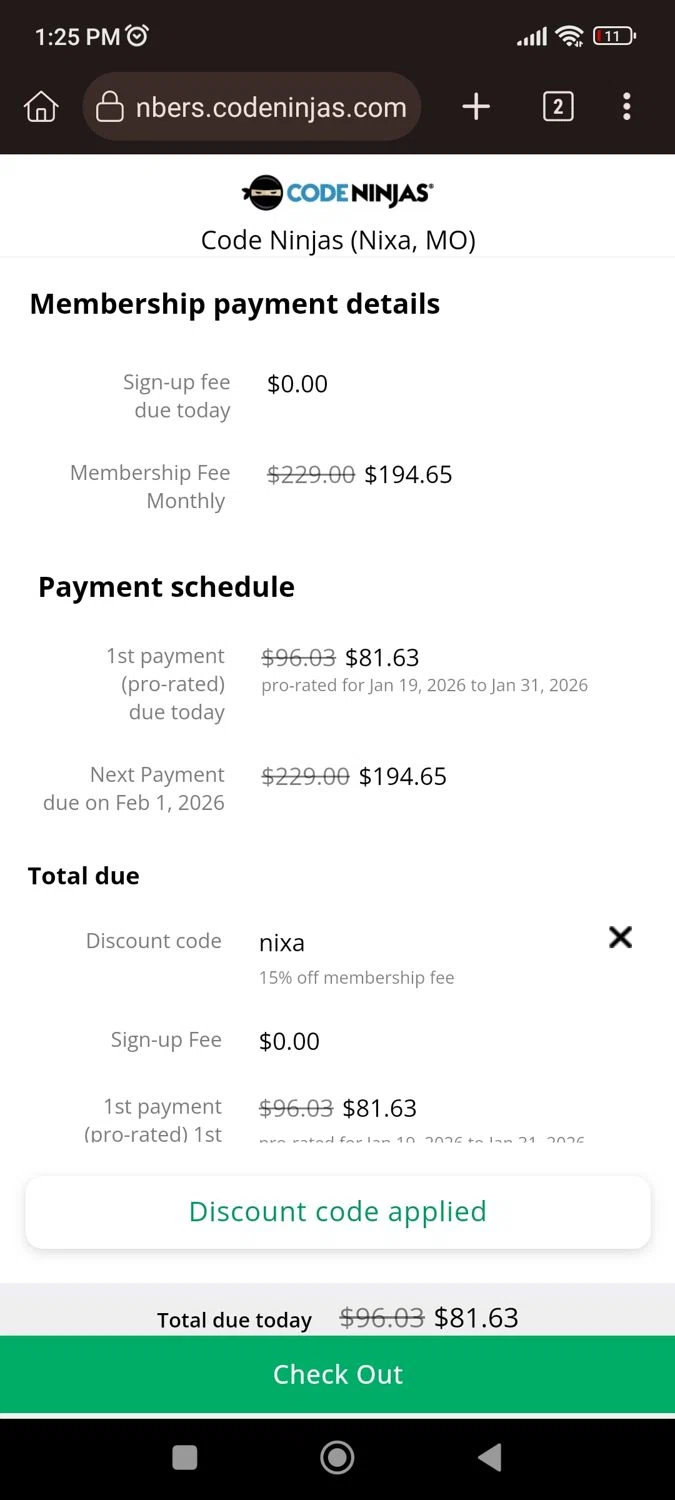Tap the codeninjas.com address bar
This screenshot has width=675, height=1500.
point(270,108)
